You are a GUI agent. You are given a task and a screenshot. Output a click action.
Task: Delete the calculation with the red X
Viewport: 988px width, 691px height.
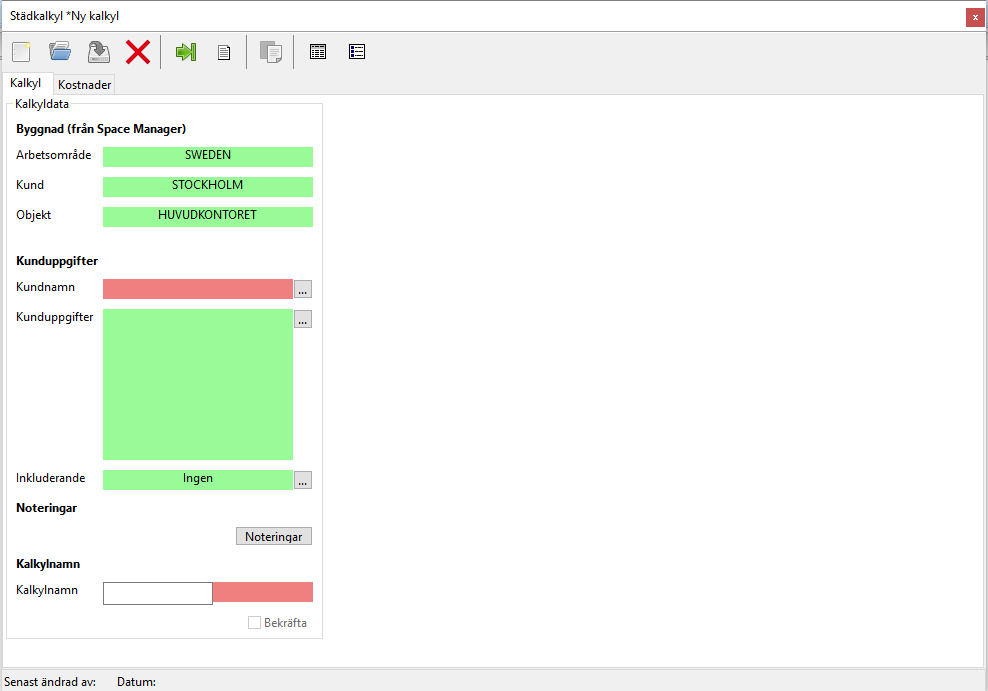(x=137, y=52)
